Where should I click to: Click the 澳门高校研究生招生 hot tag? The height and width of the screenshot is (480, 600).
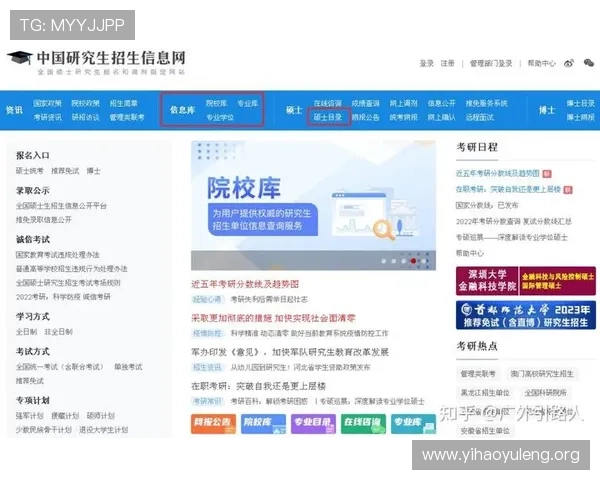tap(542, 374)
